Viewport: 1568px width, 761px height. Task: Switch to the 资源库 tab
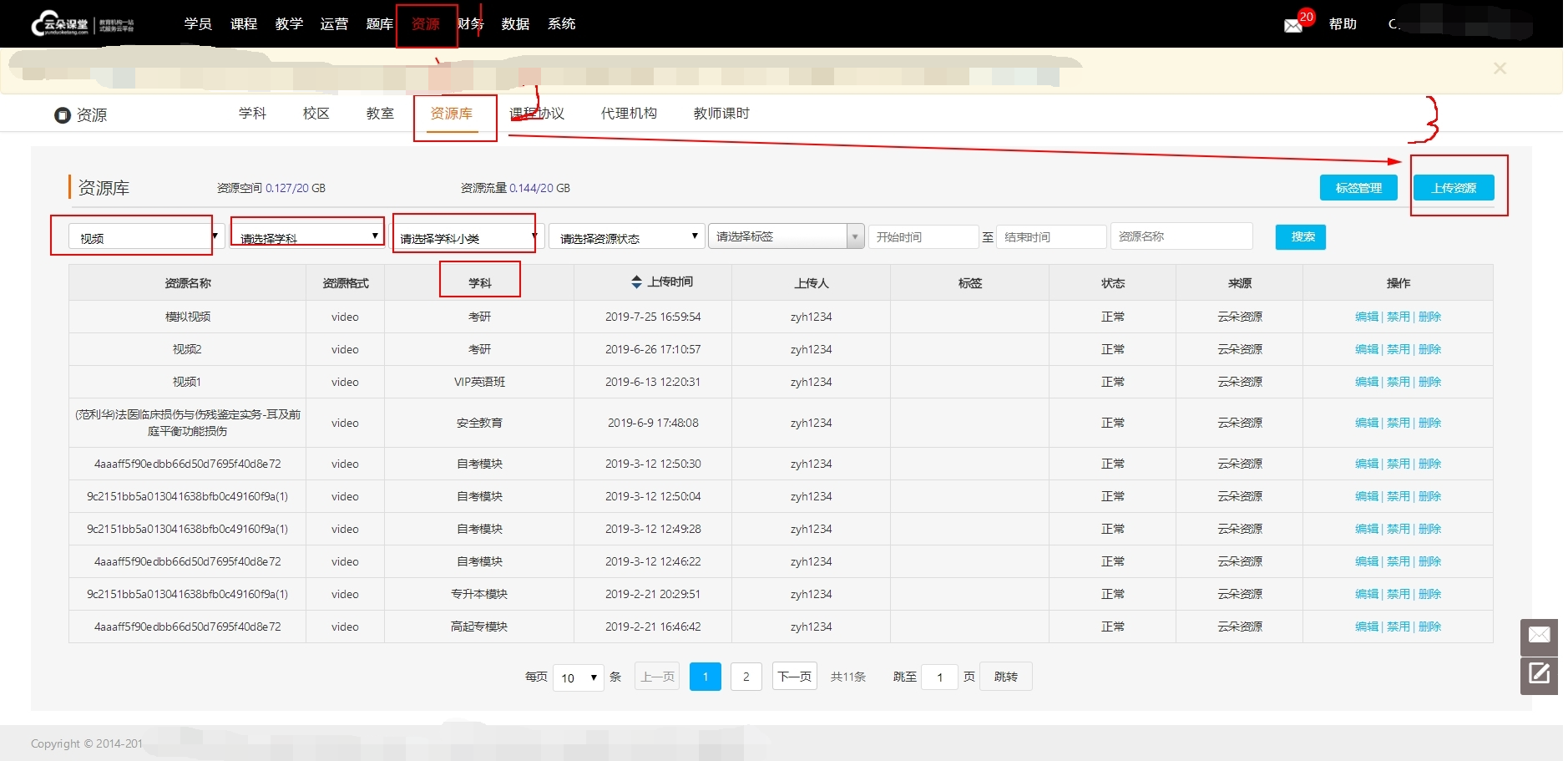(452, 114)
